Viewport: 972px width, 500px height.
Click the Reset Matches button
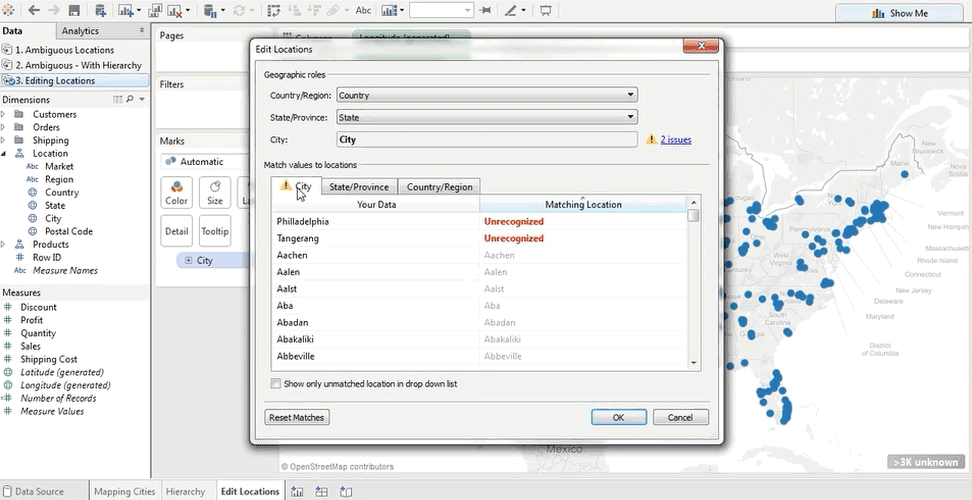point(297,417)
